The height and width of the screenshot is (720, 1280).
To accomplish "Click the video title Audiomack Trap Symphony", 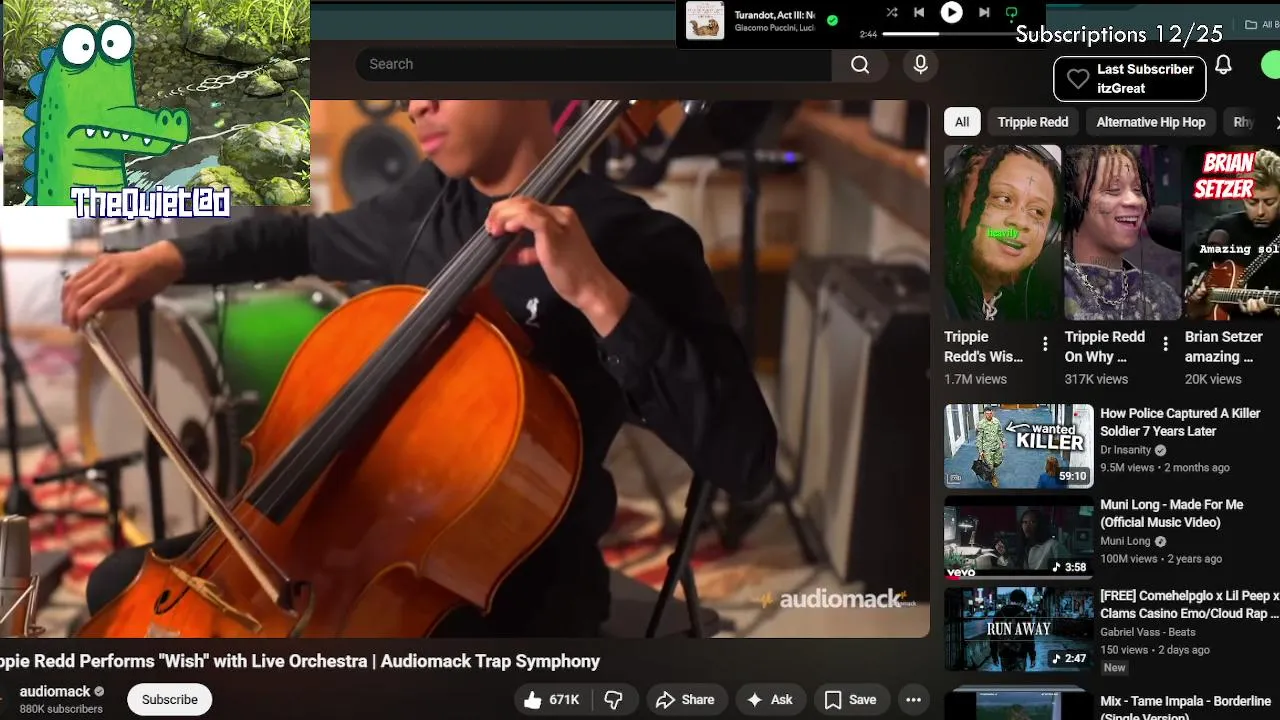I will point(299,661).
